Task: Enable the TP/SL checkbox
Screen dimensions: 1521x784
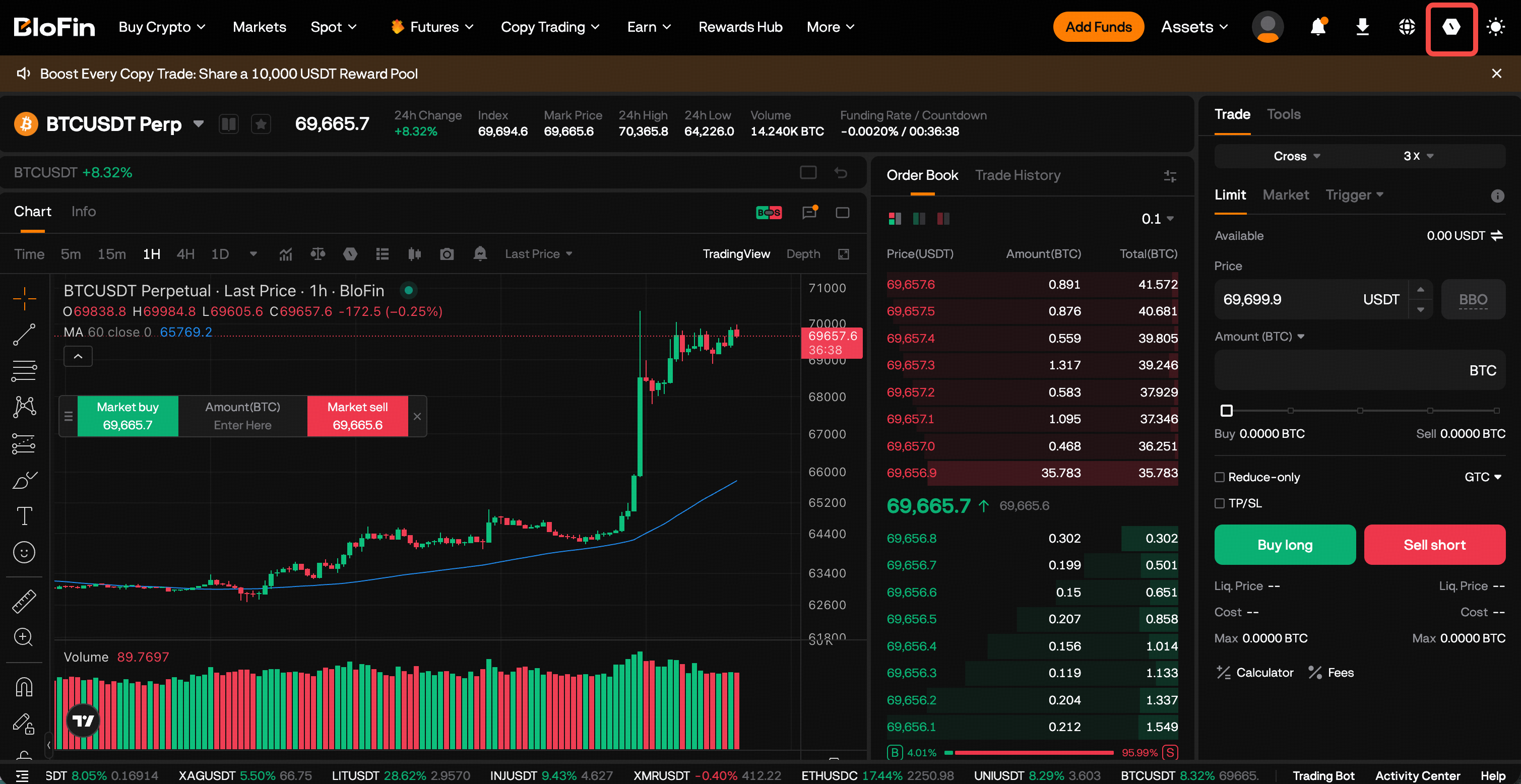Action: pyautogui.click(x=1219, y=503)
